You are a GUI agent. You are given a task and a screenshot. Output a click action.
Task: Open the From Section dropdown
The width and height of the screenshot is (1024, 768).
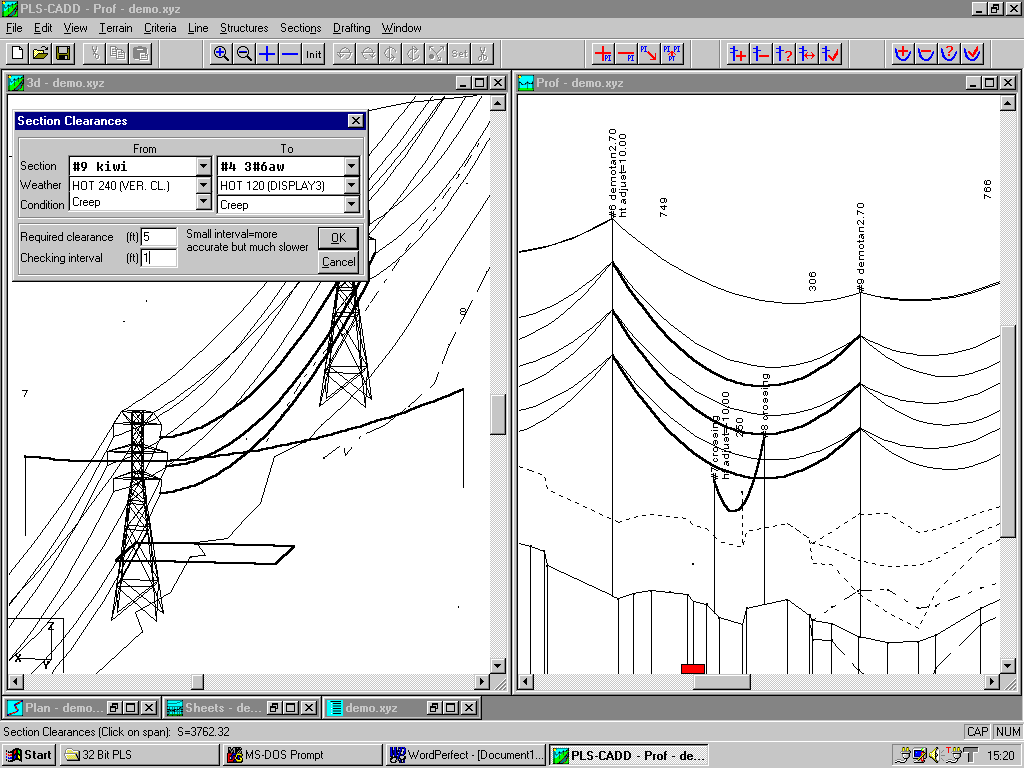coord(204,166)
